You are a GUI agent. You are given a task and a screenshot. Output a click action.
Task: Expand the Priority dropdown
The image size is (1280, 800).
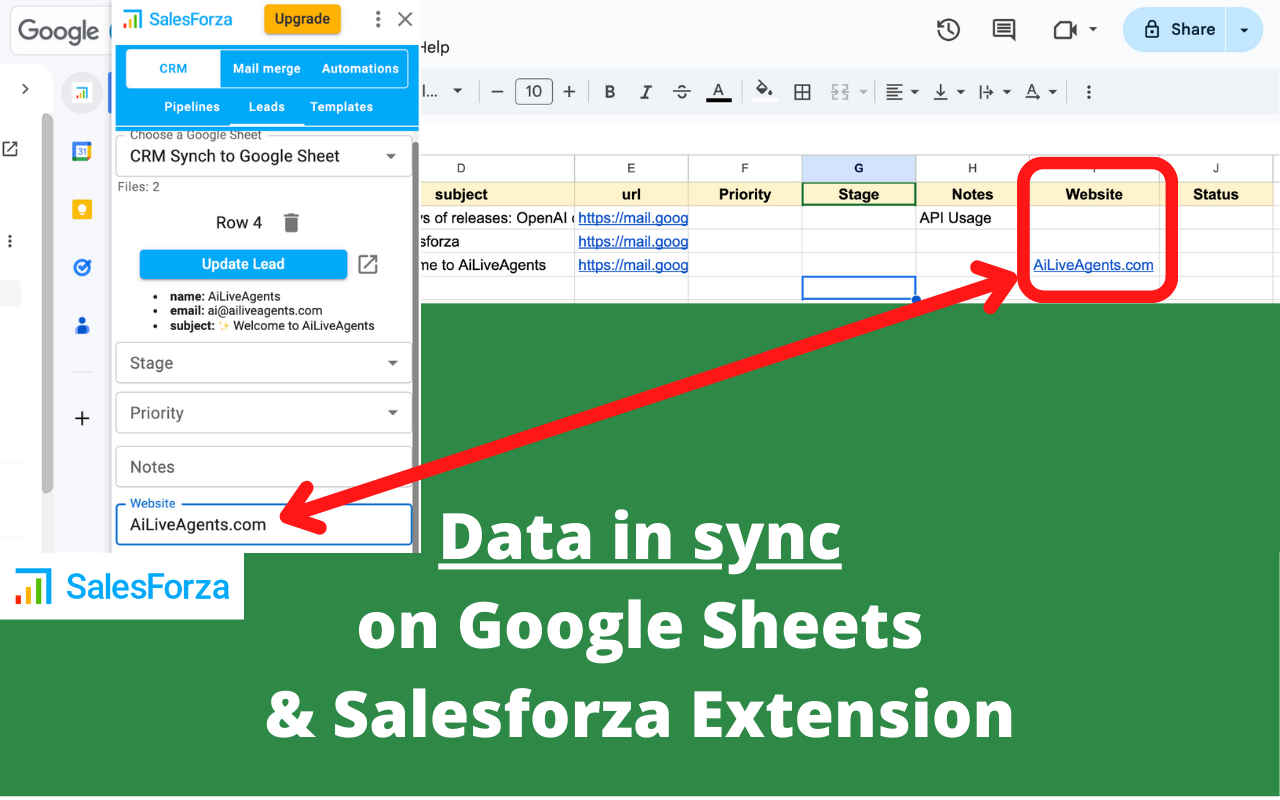264,413
